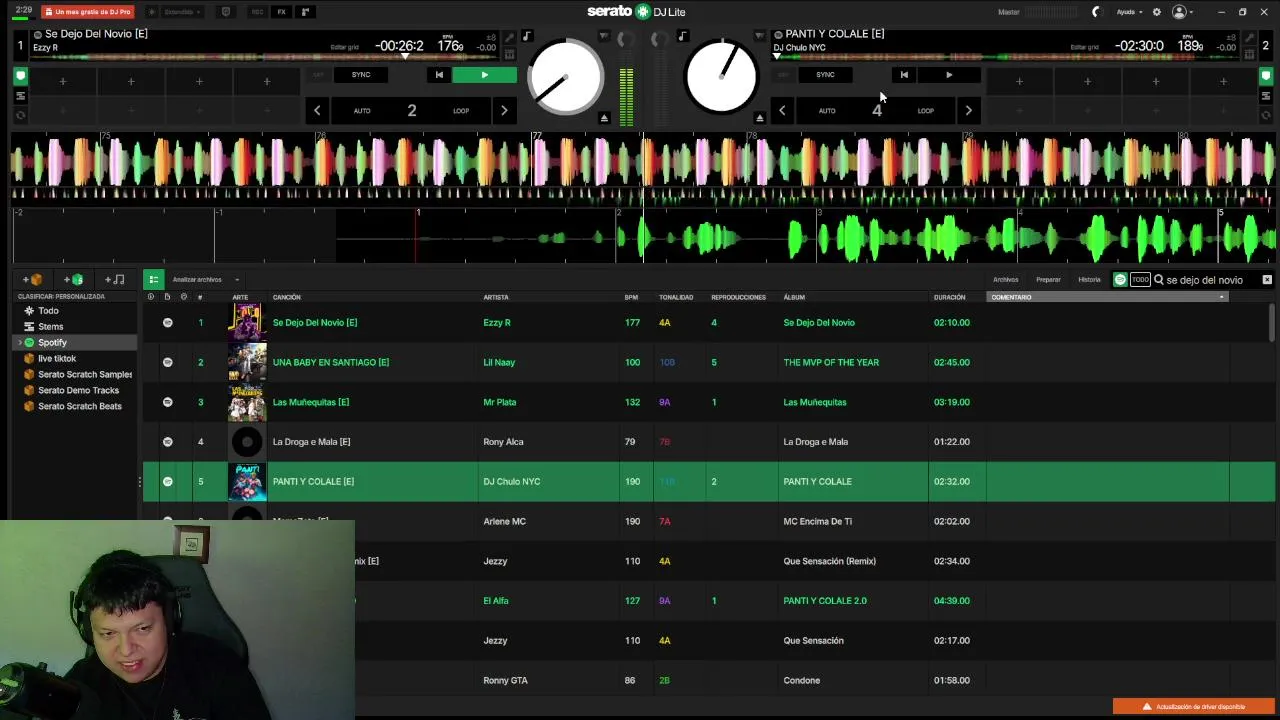Eject the track from deck 2
Image resolution: width=1280 pixels, height=720 pixels.
pos(760,118)
